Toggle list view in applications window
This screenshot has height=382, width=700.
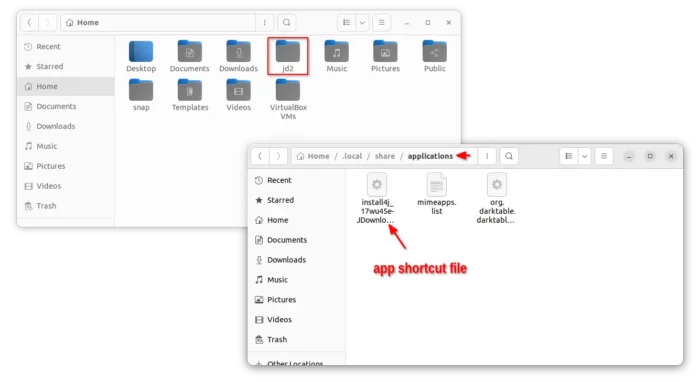point(569,156)
